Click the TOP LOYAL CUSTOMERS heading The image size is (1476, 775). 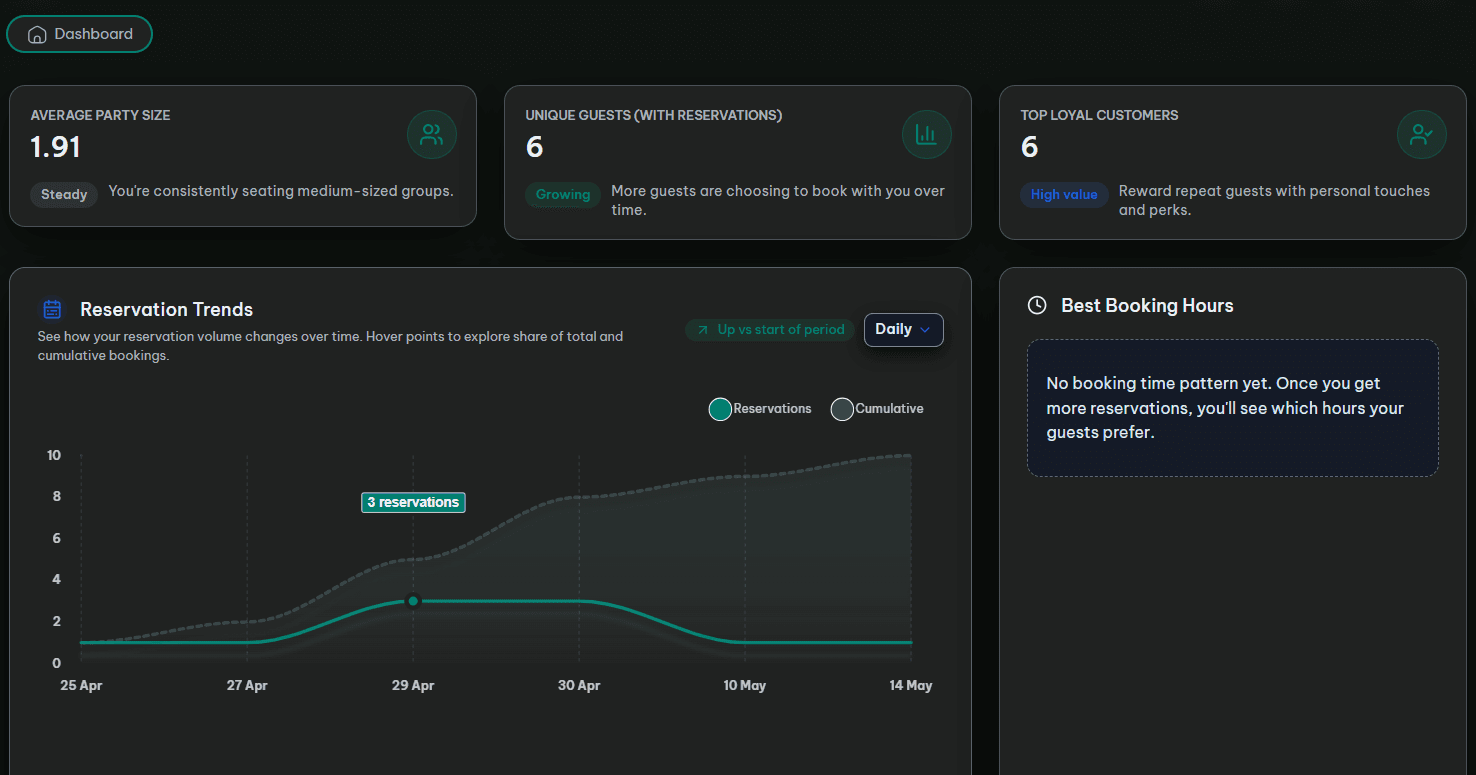tap(1099, 115)
